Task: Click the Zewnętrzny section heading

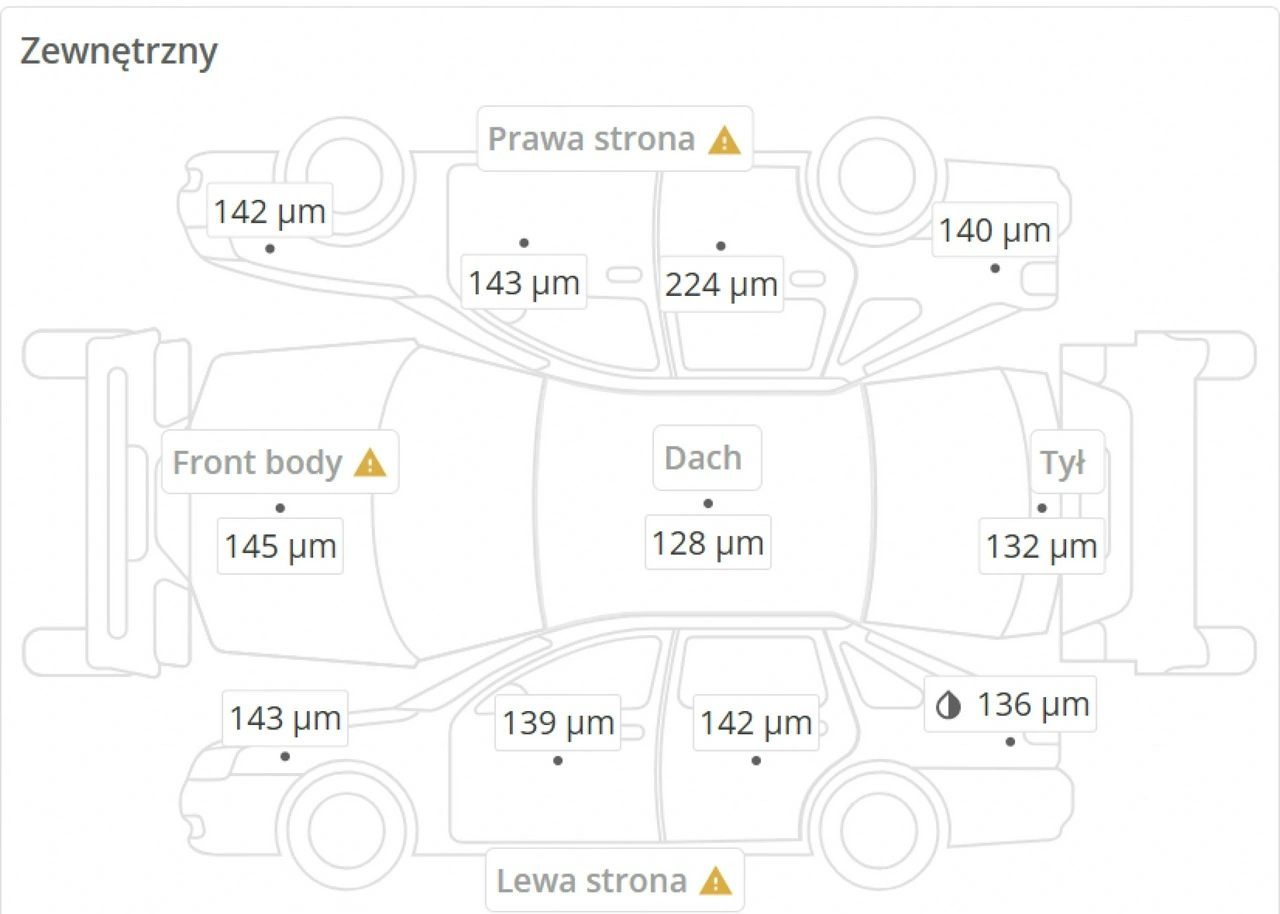Action: tap(119, 51)
